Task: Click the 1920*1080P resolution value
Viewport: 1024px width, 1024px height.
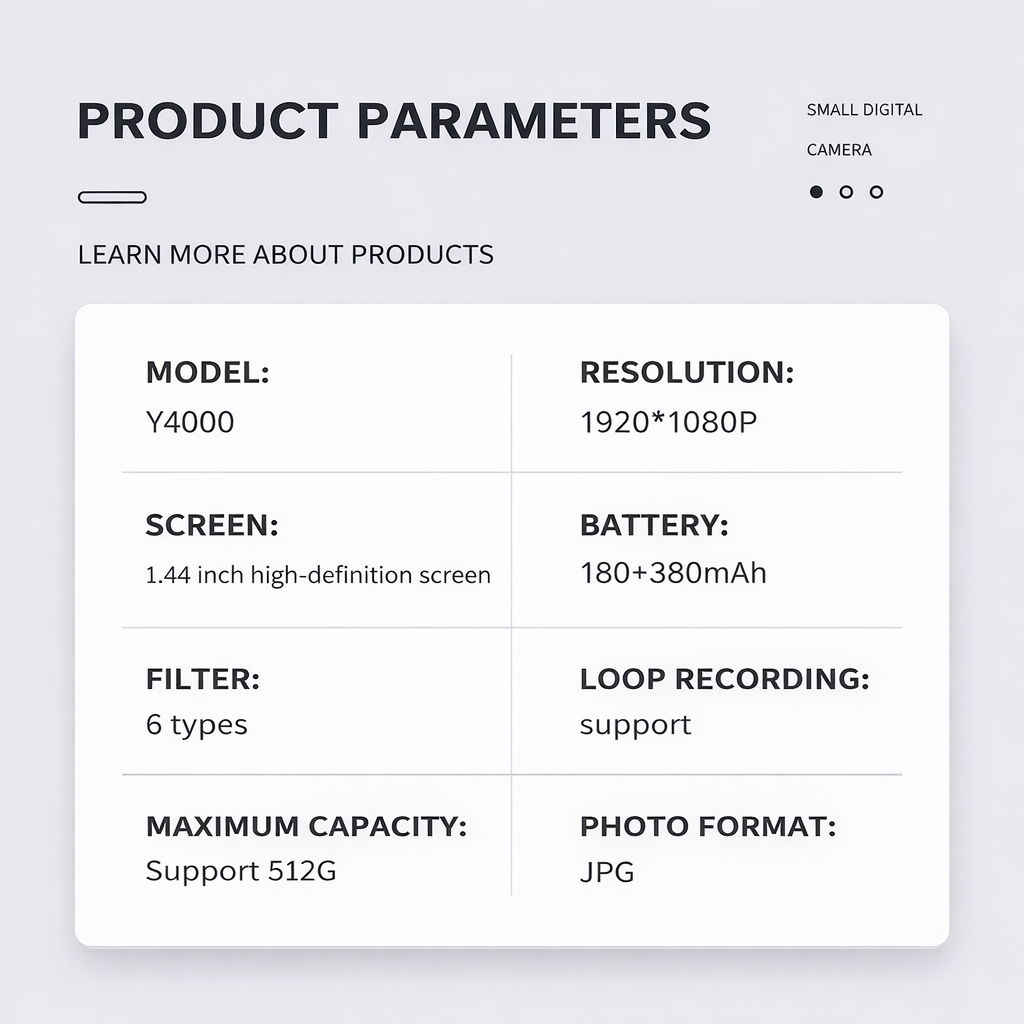Action: coord(668,422)
